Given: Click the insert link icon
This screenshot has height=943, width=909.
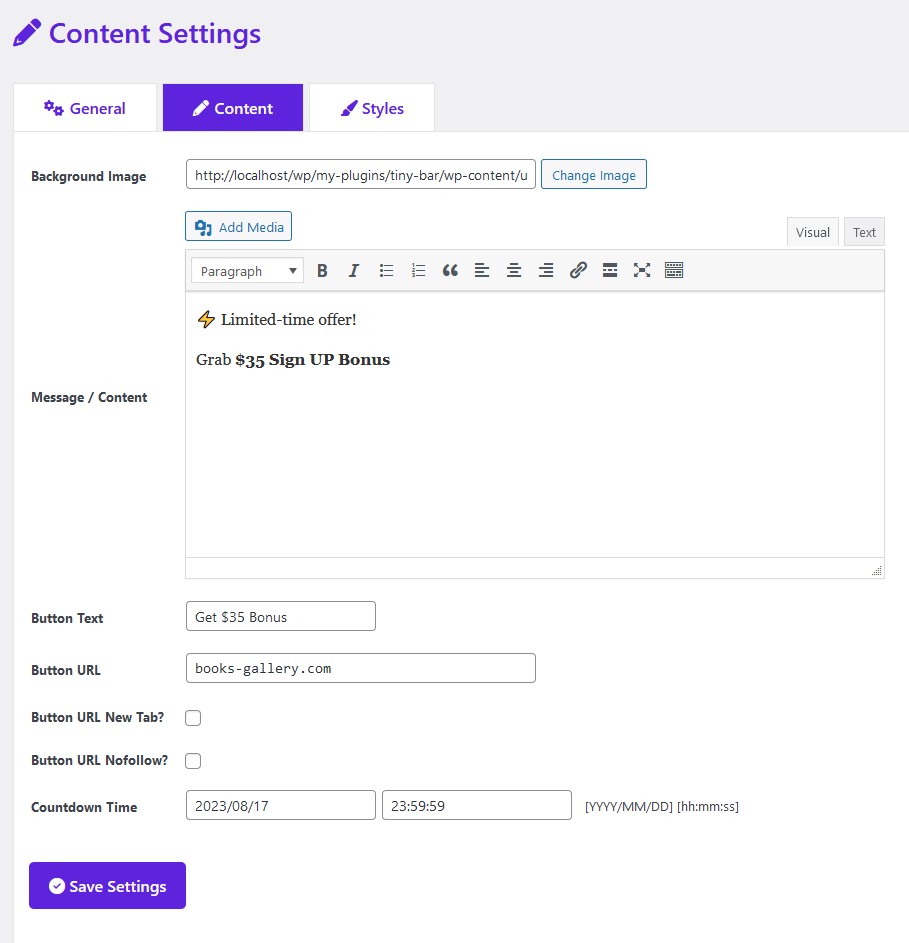Looking at the screenshot, I should click(x=578, y=270).
